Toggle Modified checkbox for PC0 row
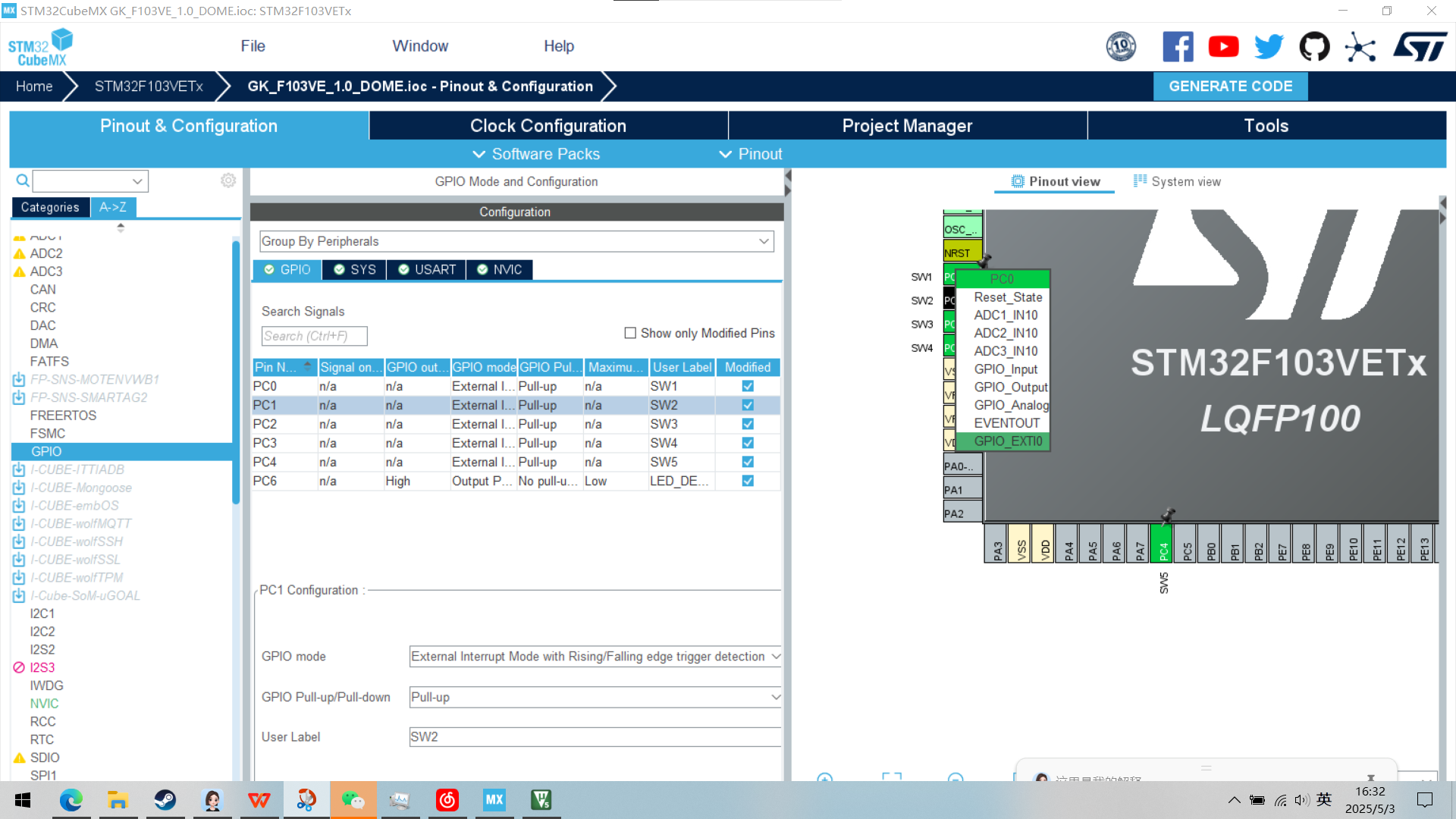1456x819 pixels. click(748, 386)
